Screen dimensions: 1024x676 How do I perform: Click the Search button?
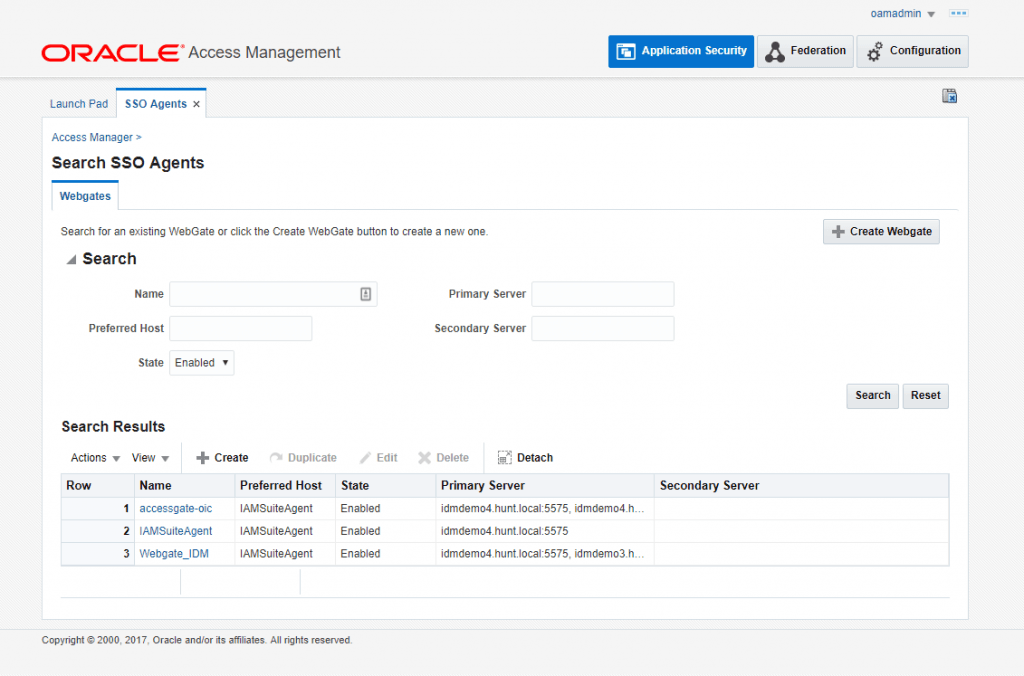872,396
